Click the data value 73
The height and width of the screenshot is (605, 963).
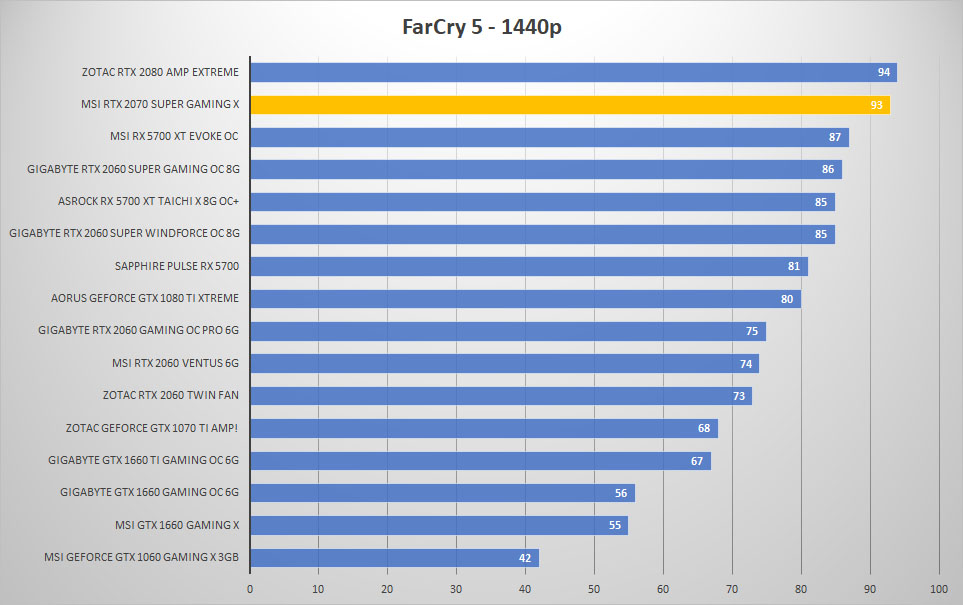(739, 396)
